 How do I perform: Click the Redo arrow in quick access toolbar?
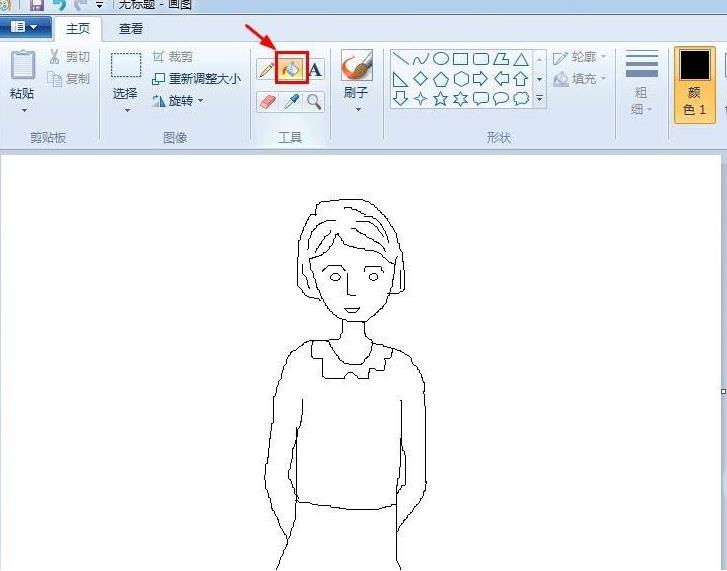click(80, 5)
